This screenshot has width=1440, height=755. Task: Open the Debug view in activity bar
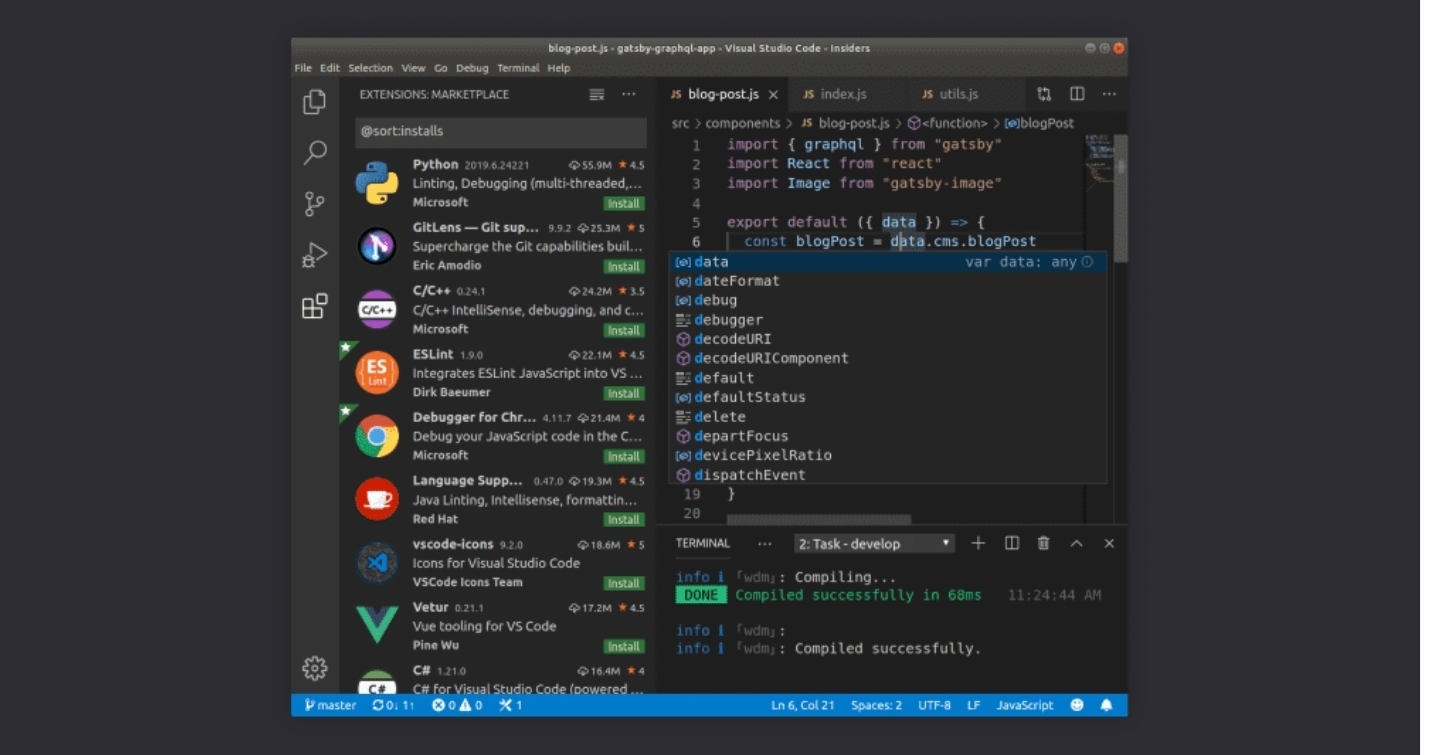coord(315,255)
